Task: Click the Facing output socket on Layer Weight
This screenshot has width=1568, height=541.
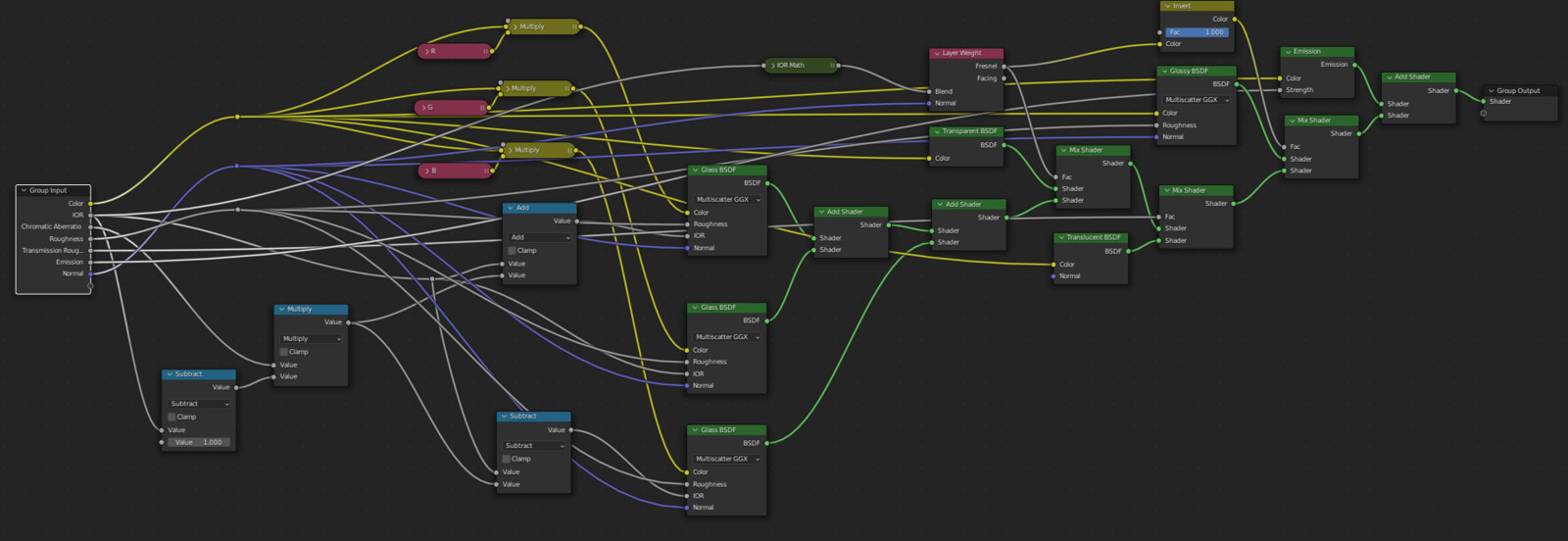Action: click(x=1004, y=78)
